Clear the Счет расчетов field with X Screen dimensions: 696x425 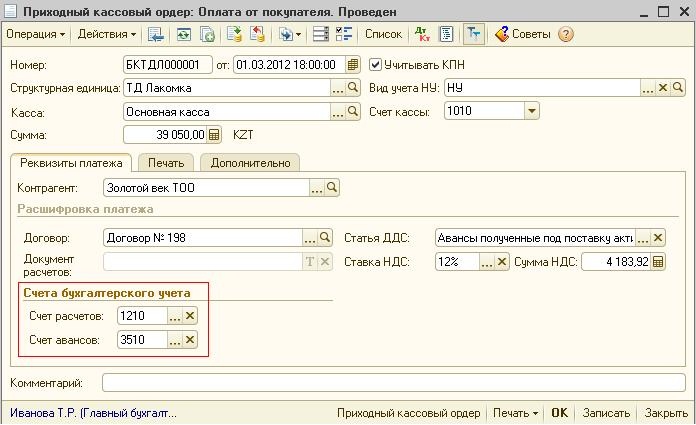(190, 315)
